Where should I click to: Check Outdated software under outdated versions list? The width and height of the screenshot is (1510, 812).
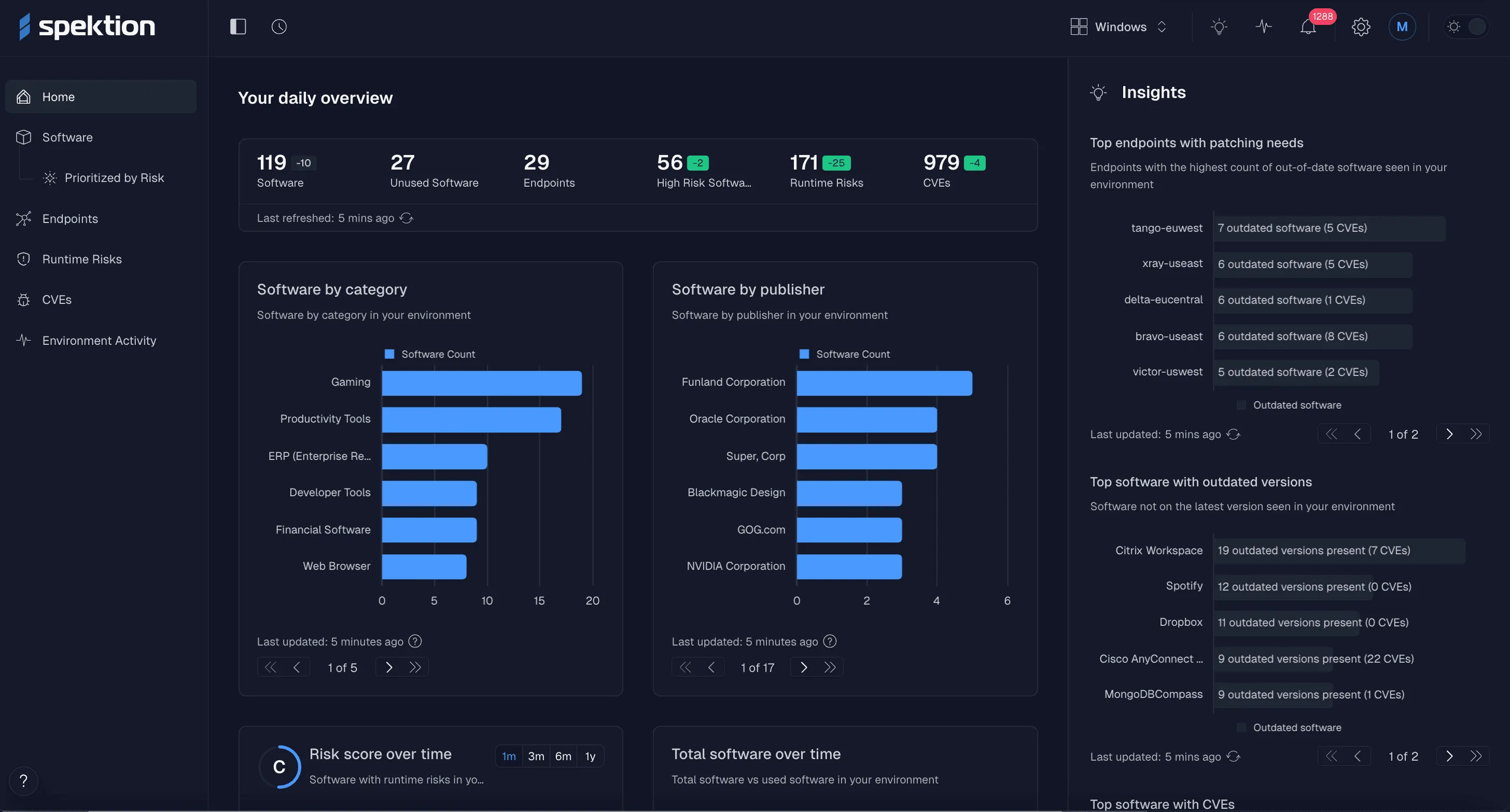point(1241,727)
